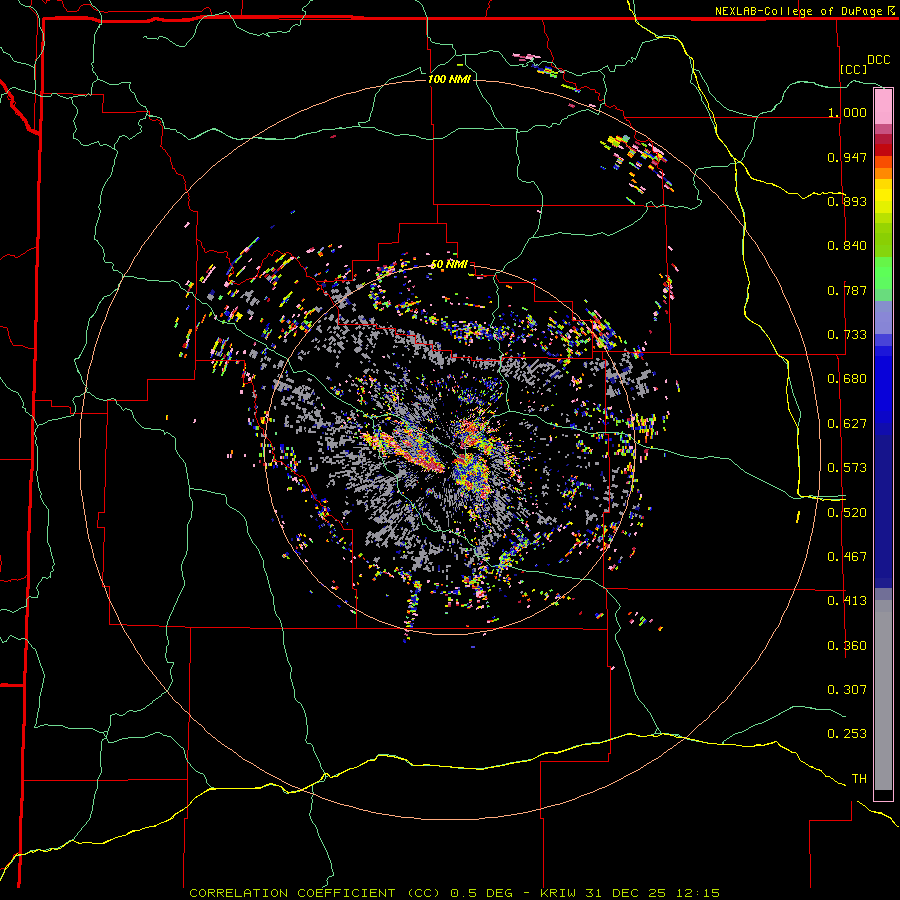Click the 0.680 legend value

(x=847, y=379)
